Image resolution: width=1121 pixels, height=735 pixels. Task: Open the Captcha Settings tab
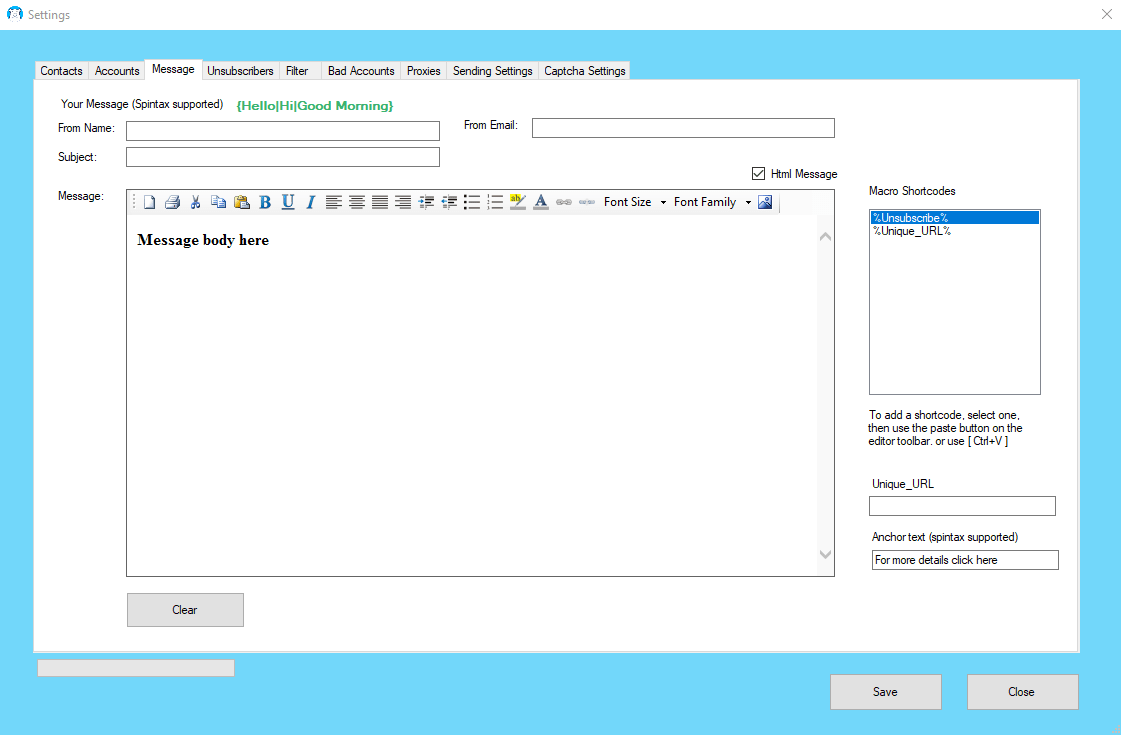coord(585,71)
